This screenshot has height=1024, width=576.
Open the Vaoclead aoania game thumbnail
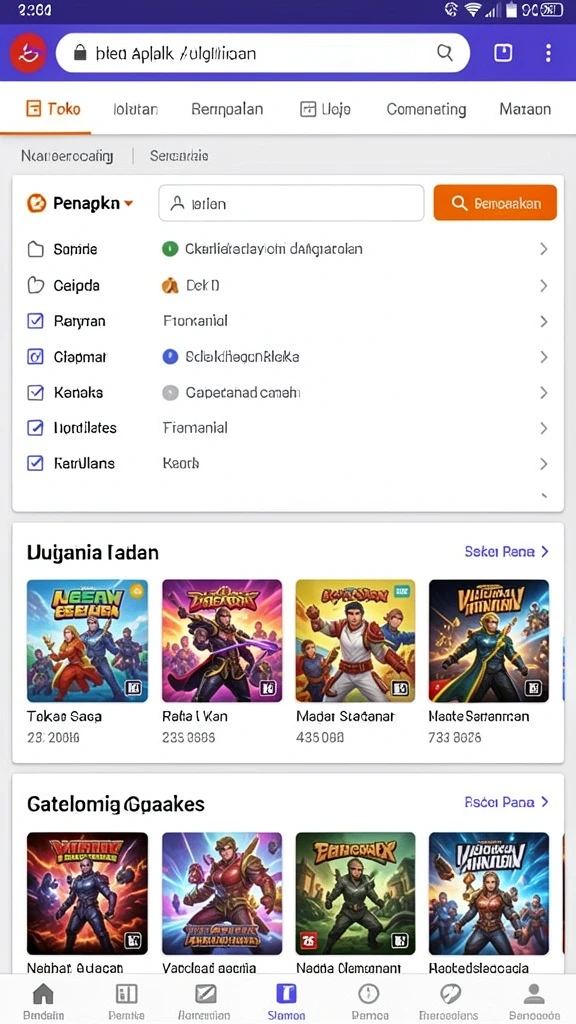click(x=222, y=893)
